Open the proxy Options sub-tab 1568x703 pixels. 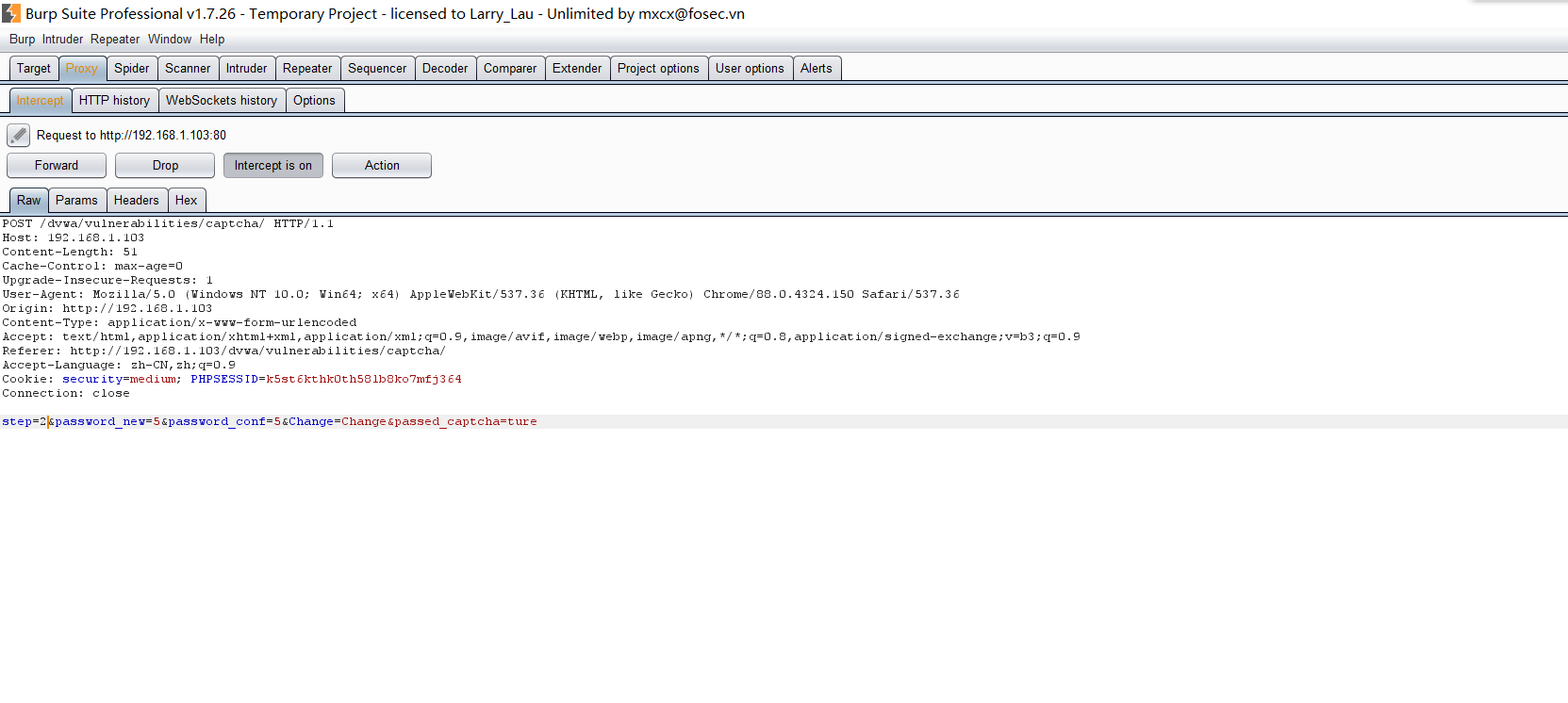pos(314,101)
